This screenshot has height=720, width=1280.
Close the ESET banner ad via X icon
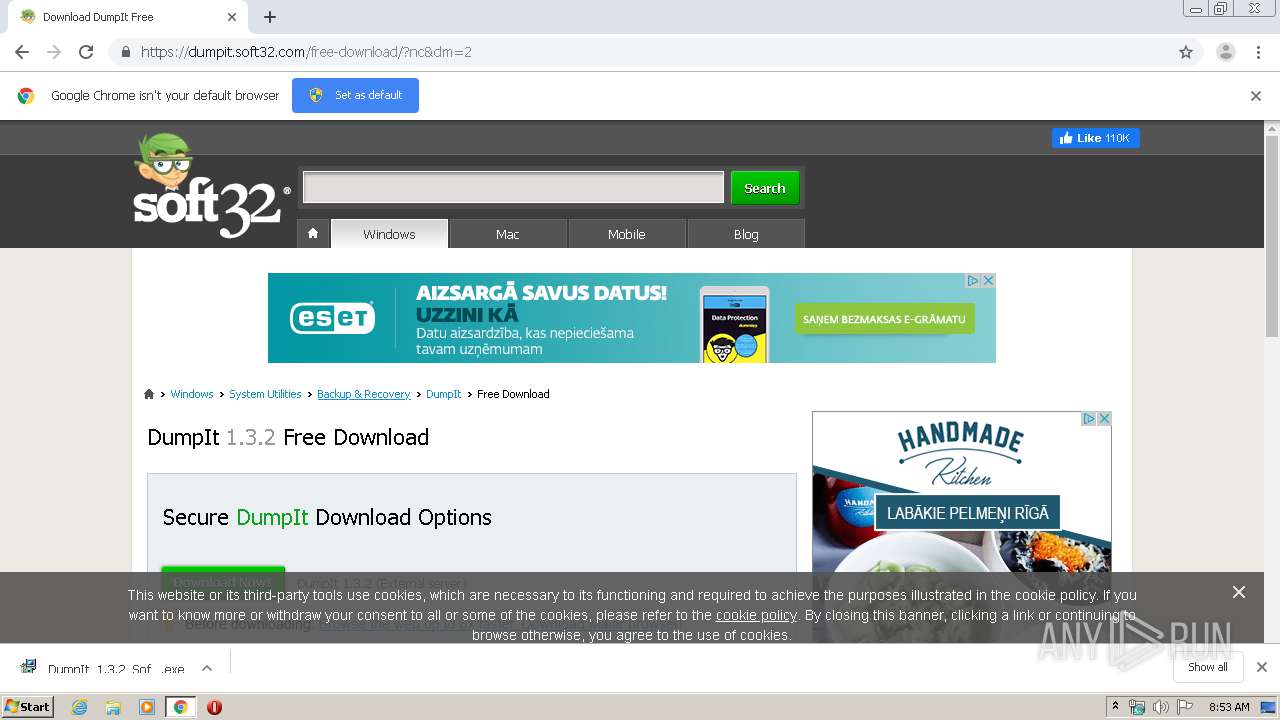click(x=988, y=281)
